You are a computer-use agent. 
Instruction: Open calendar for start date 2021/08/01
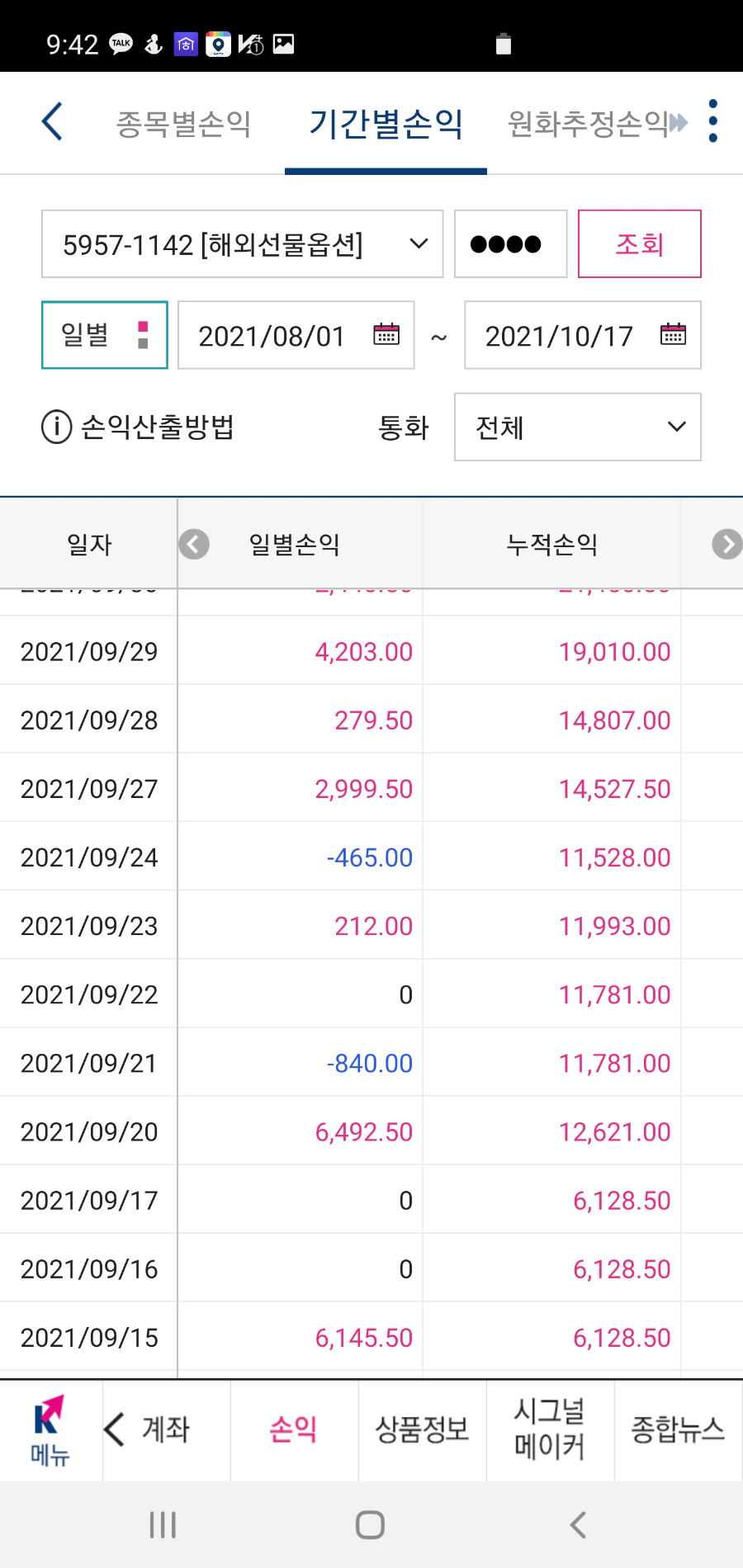coord(386,334)
